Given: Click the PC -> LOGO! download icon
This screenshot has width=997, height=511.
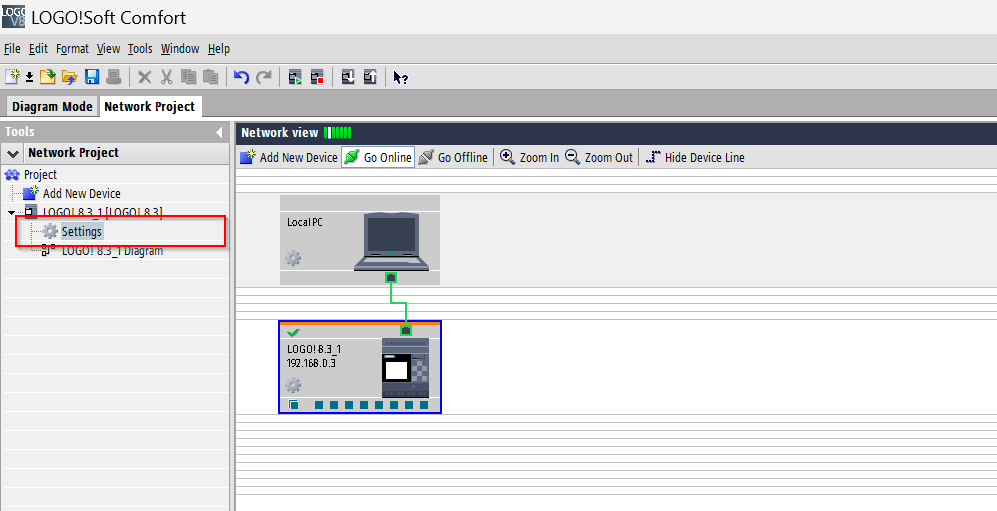Looking at the screenshot, I should point(348,77).
